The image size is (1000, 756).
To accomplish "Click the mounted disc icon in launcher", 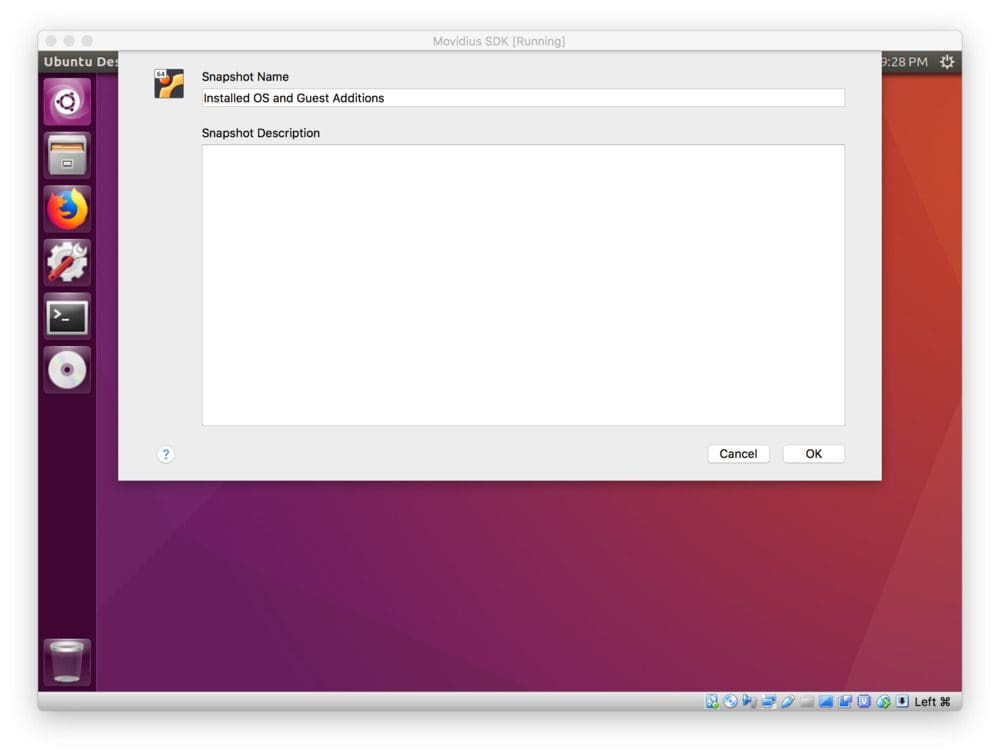I will coord(67,371).
